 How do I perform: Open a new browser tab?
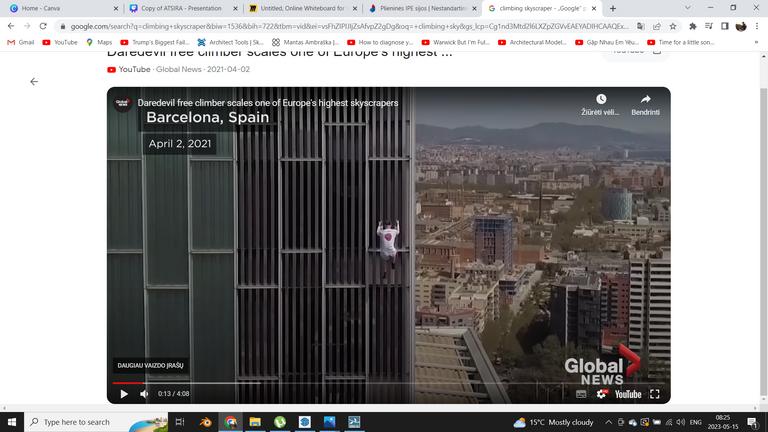coord(612,8)
